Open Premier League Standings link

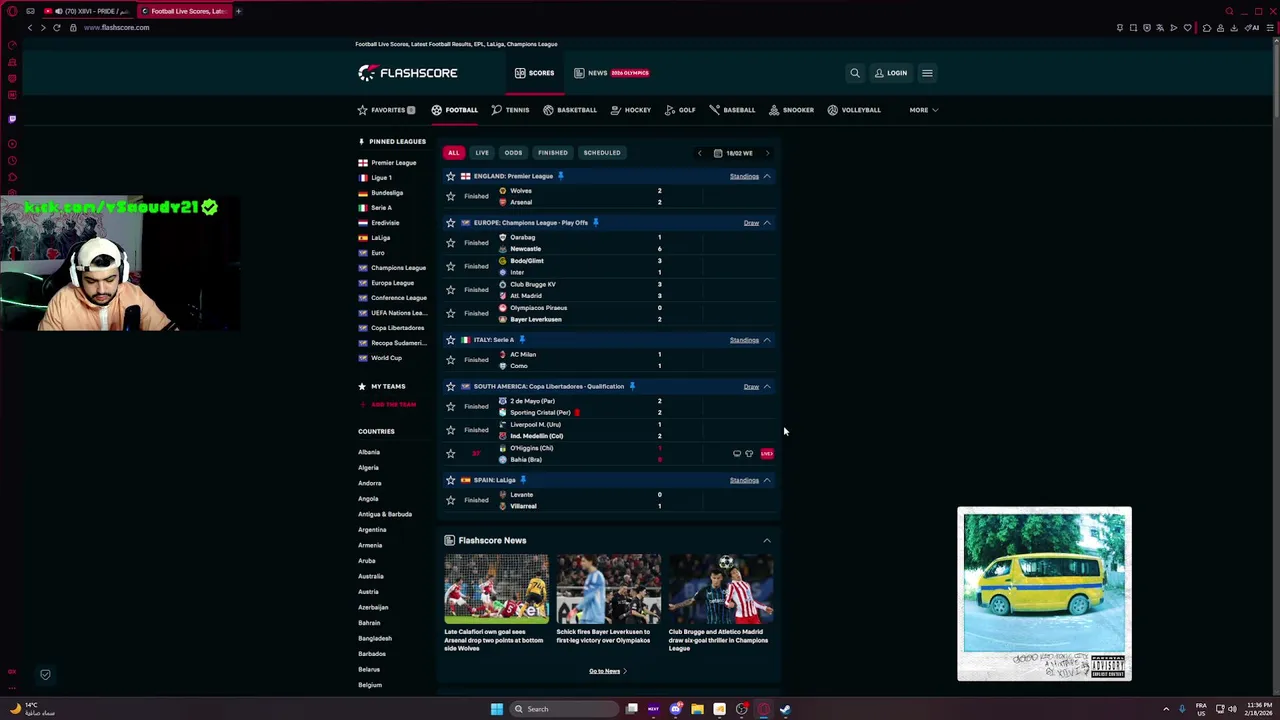744,176
